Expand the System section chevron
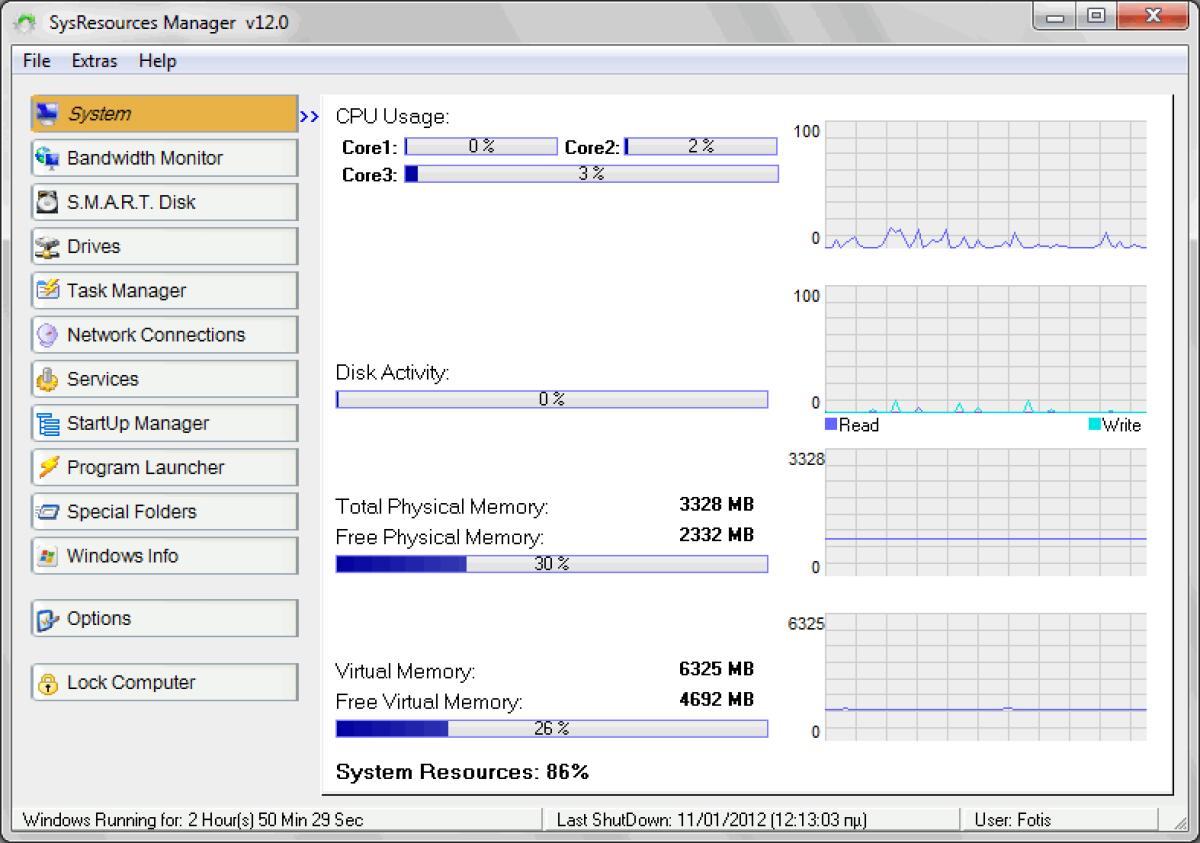 [x=308, y=114]
